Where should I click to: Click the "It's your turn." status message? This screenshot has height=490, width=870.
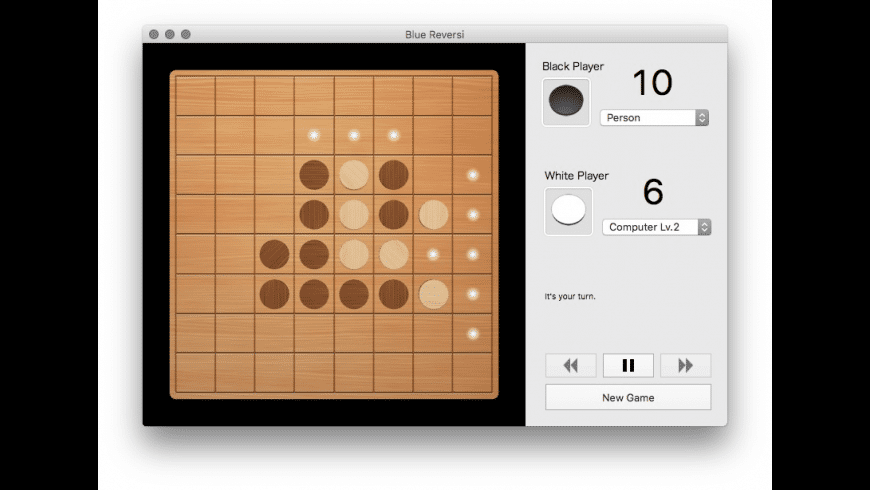point(570,296)
